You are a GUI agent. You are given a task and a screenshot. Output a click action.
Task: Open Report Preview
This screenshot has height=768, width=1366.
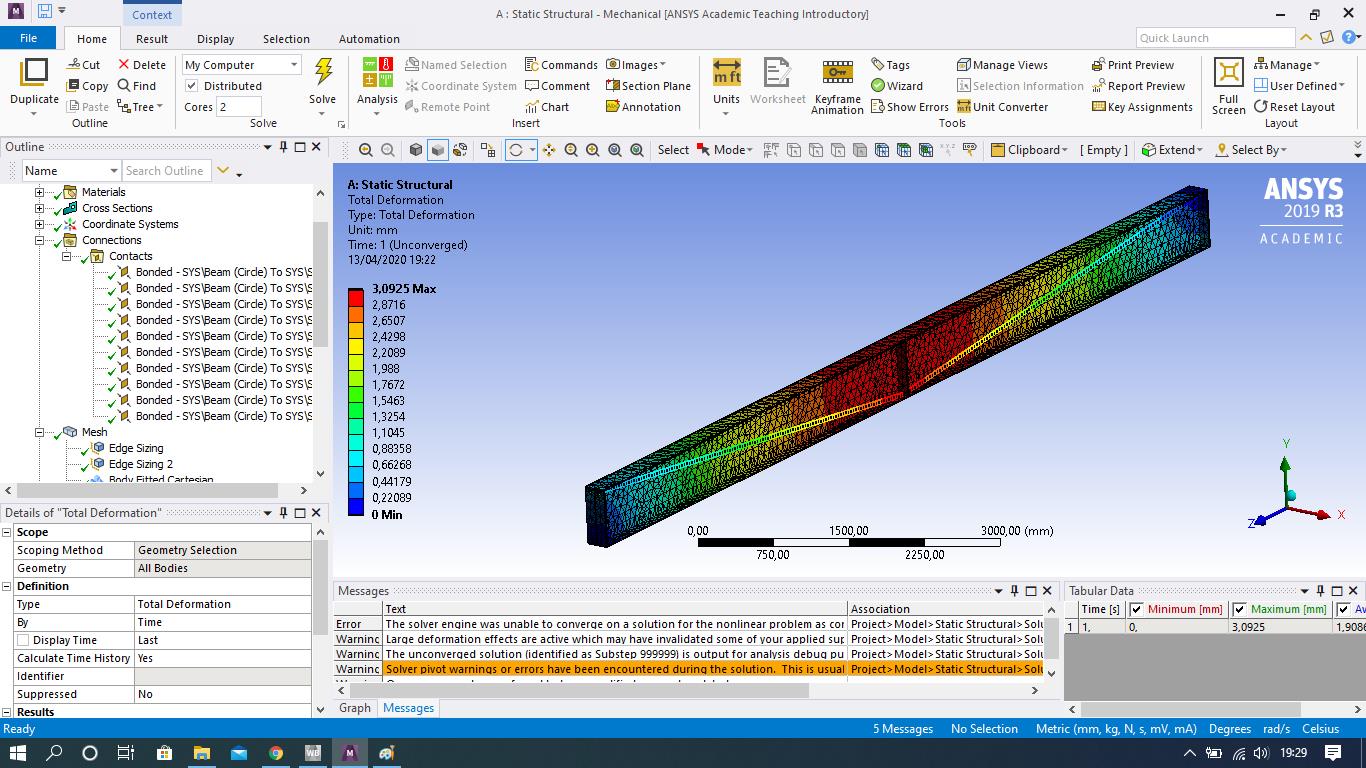tap(1139, 85)
